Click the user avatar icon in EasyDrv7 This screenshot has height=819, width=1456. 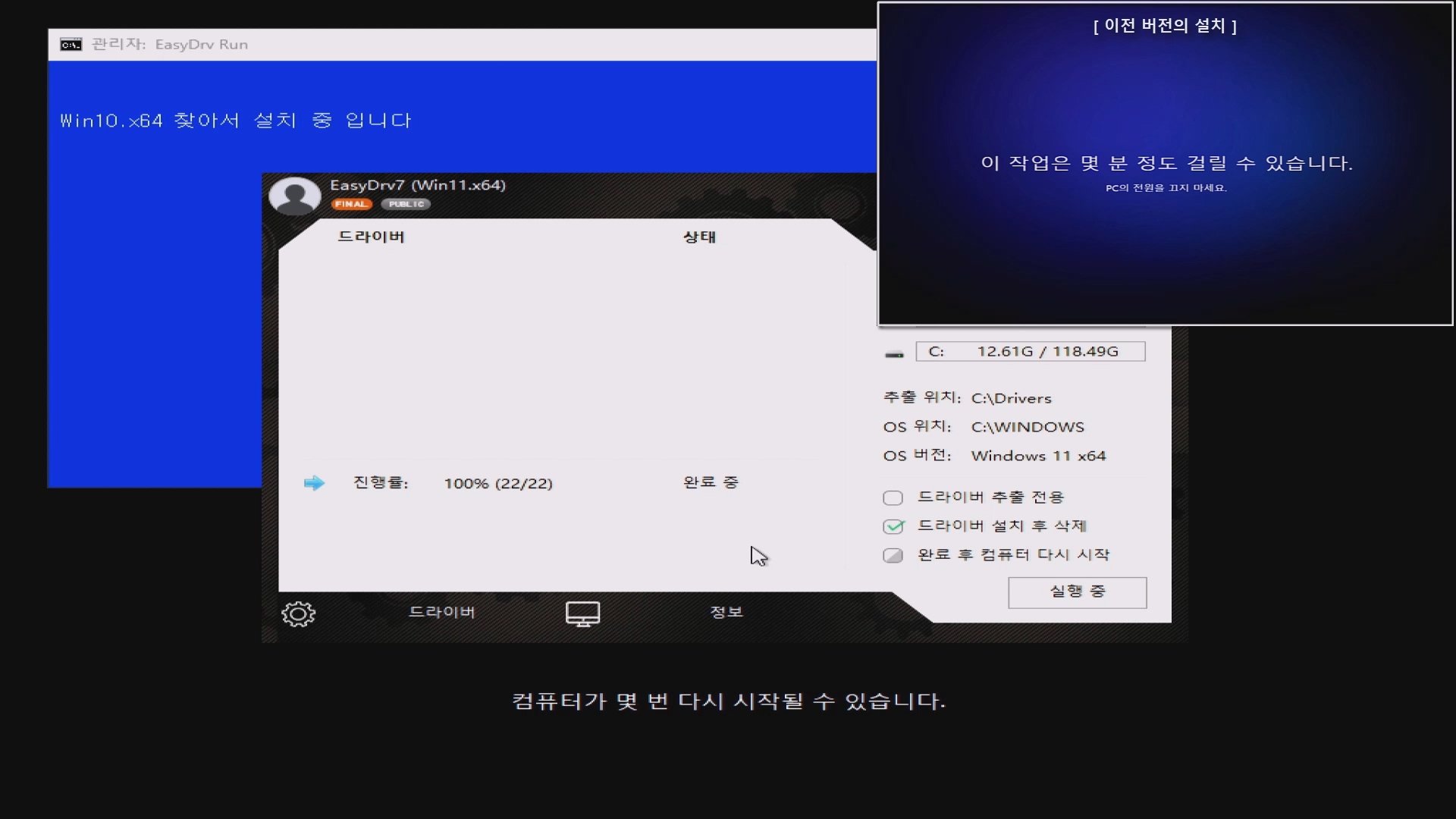coord(294,196)
